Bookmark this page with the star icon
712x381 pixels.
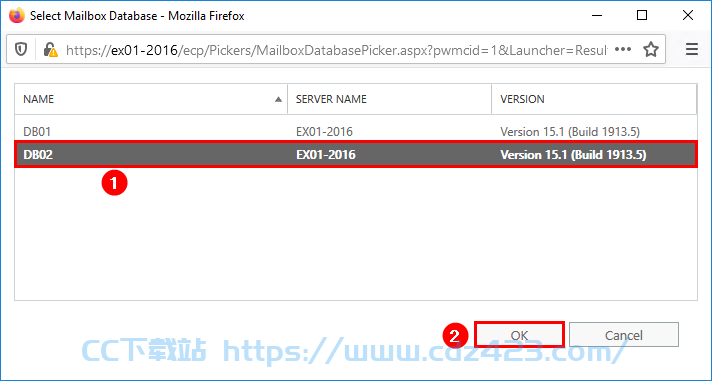pyautogui.click(x=651, y=49)
